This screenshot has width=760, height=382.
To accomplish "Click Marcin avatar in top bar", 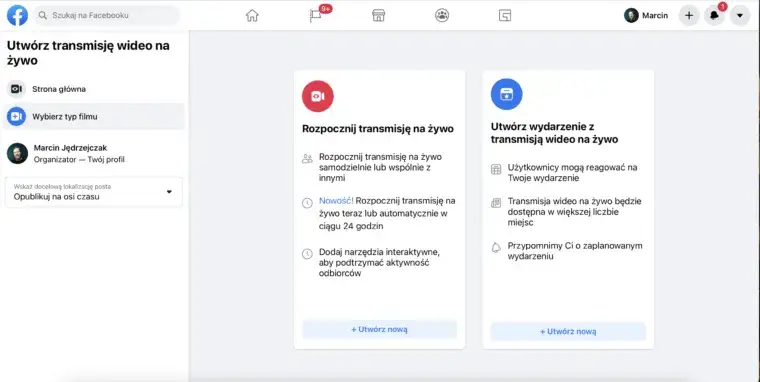I will pos(631,16).
